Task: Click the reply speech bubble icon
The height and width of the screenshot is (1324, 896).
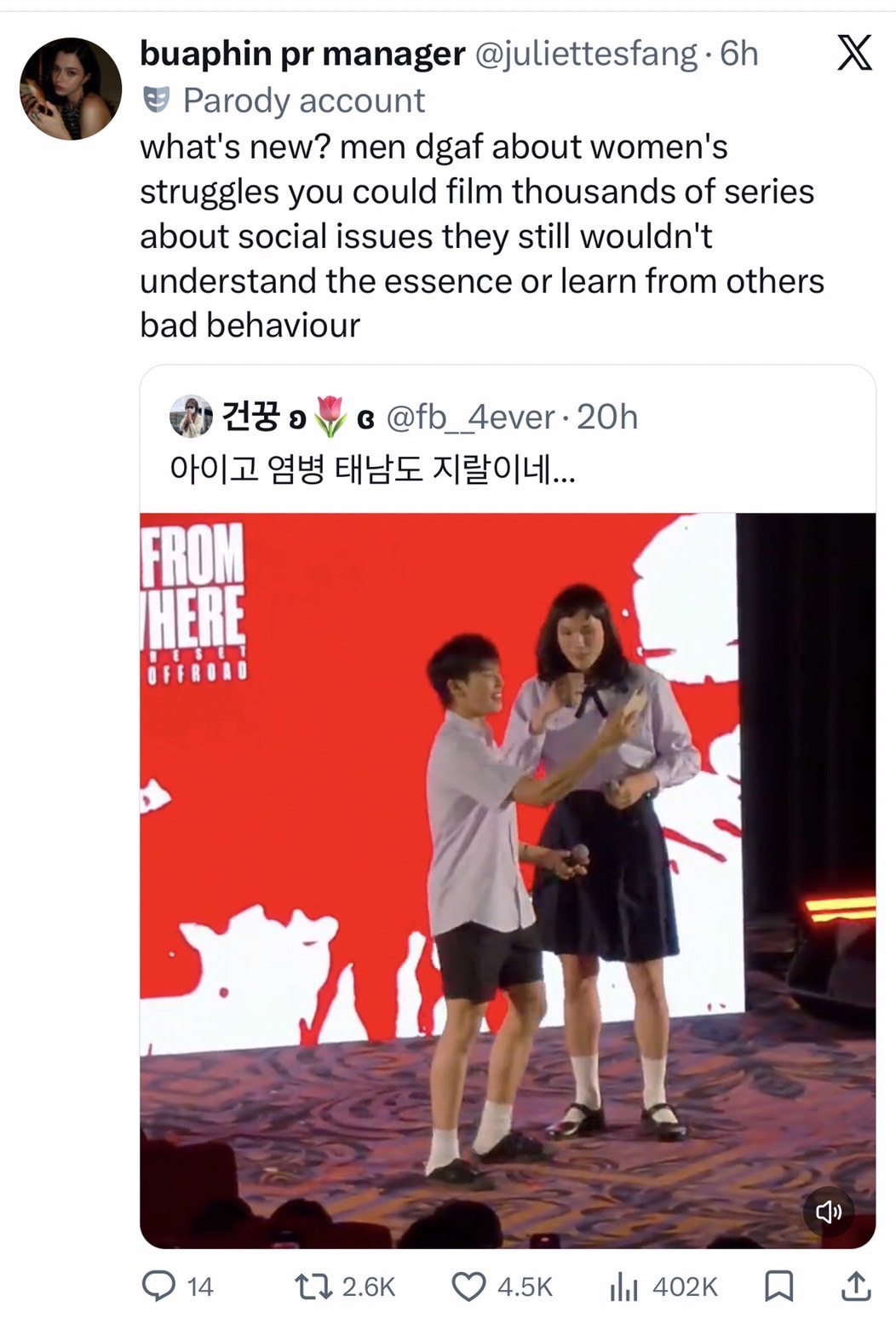Action: pyautogui.click(x=158, y=1286)
